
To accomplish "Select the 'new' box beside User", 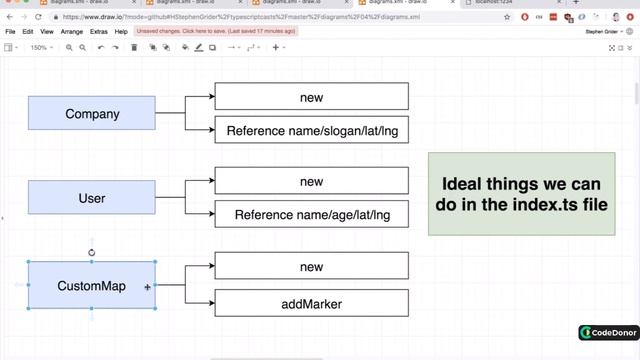I will point(312,180).
